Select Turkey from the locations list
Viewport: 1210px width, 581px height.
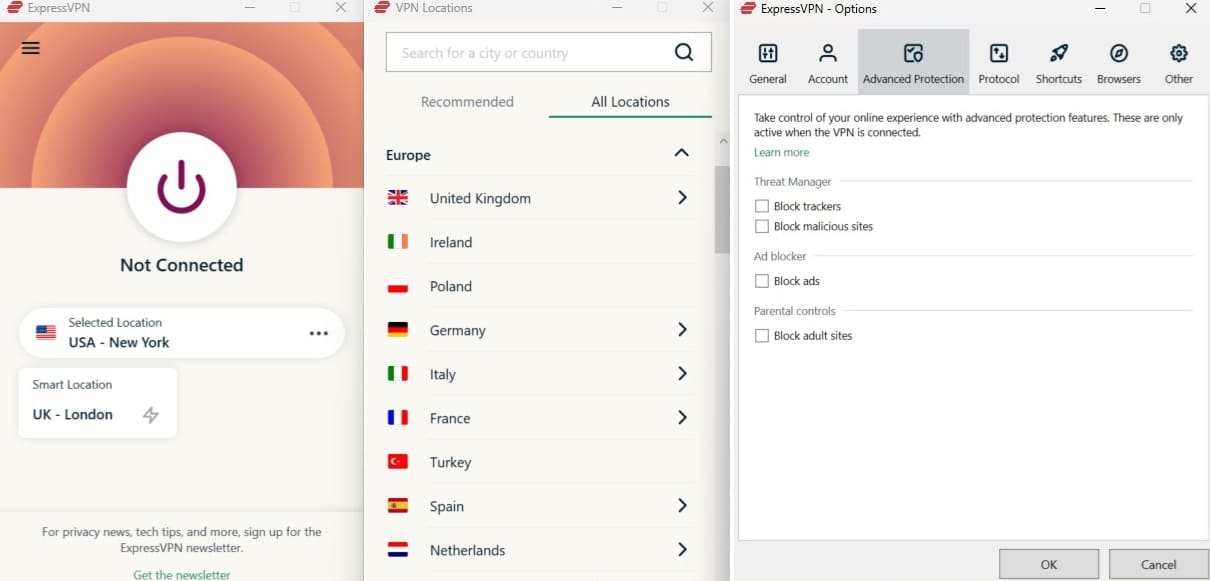pyautogui.click(x=540, y=462)
